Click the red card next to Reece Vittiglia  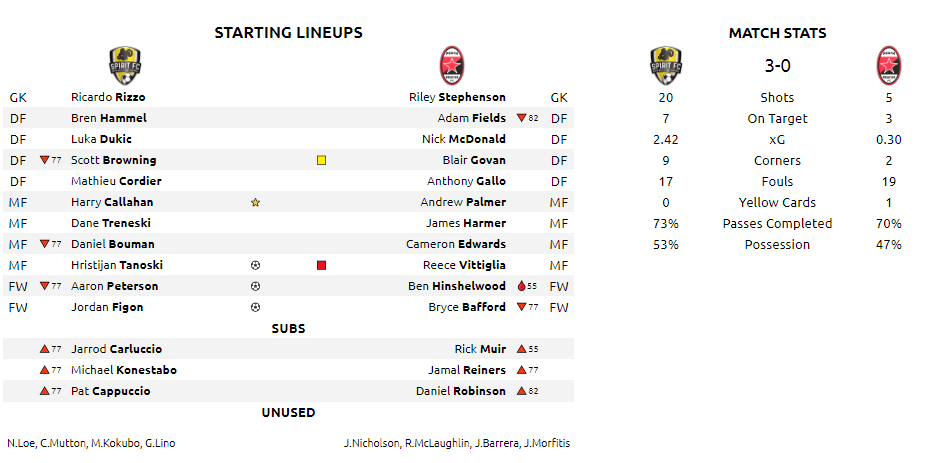tap(322, 265)
